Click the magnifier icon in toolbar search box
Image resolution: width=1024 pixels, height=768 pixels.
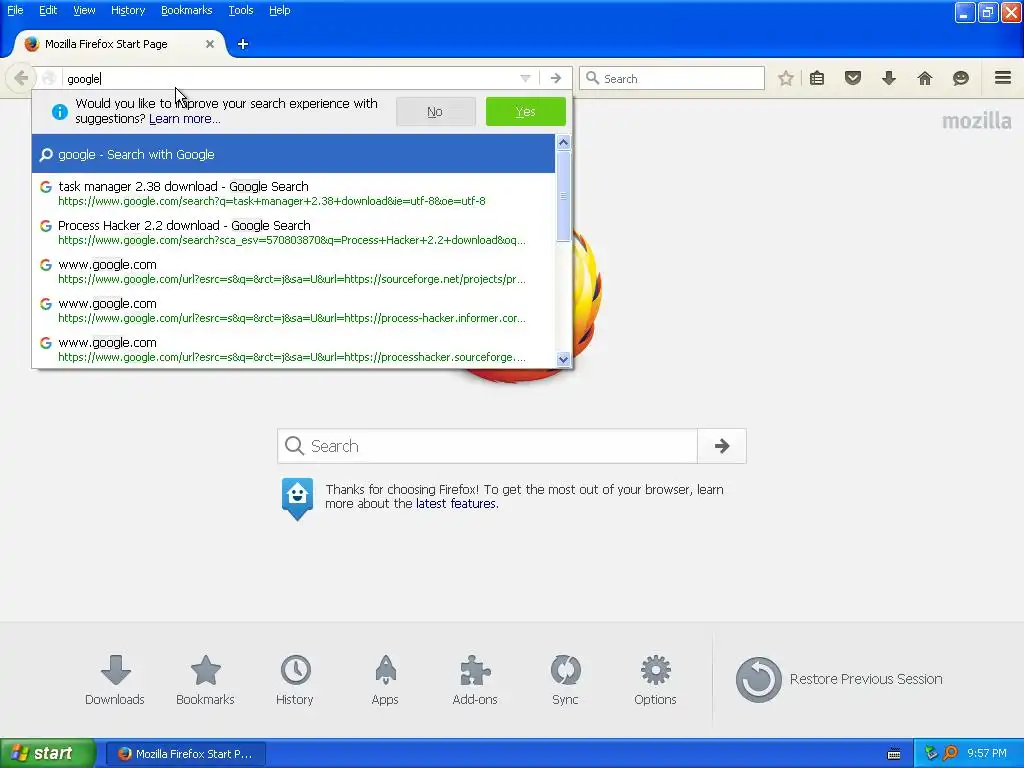click(x=592, y=78)
